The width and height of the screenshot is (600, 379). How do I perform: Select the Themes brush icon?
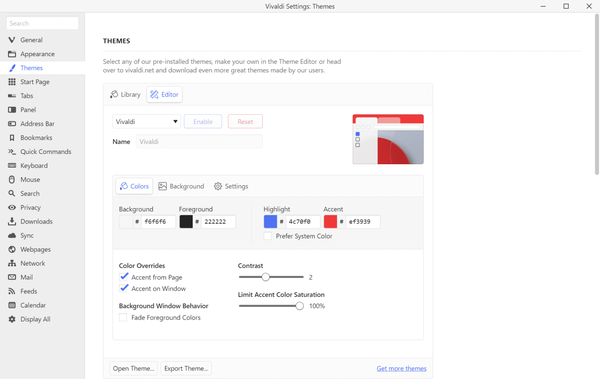click(12, 68)
